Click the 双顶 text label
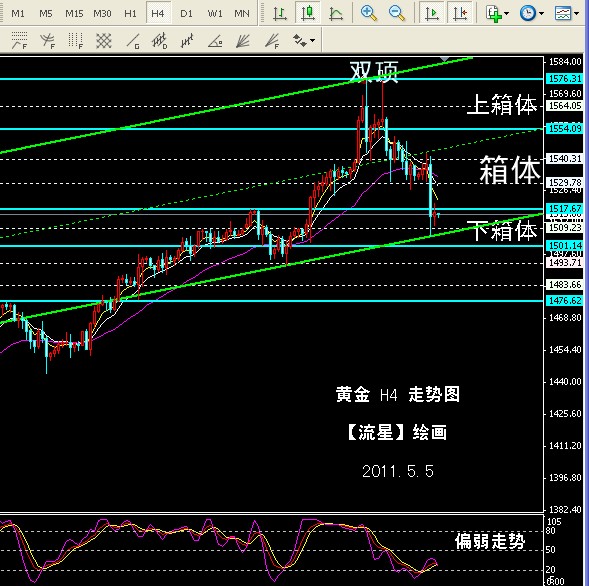This screenshot has width=589, height=586. point(374,72)
